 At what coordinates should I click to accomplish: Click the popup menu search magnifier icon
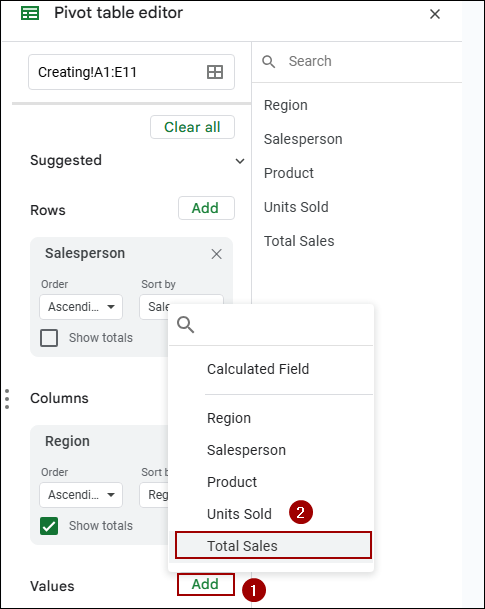tap(186, 324)
